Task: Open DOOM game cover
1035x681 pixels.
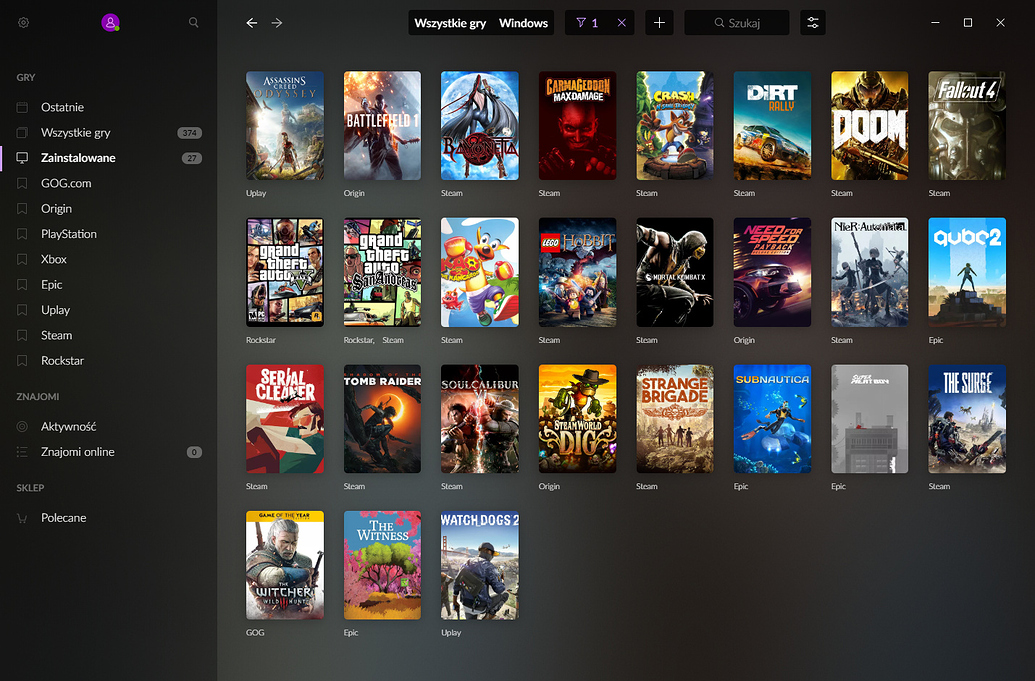Action: pos(870,125)
